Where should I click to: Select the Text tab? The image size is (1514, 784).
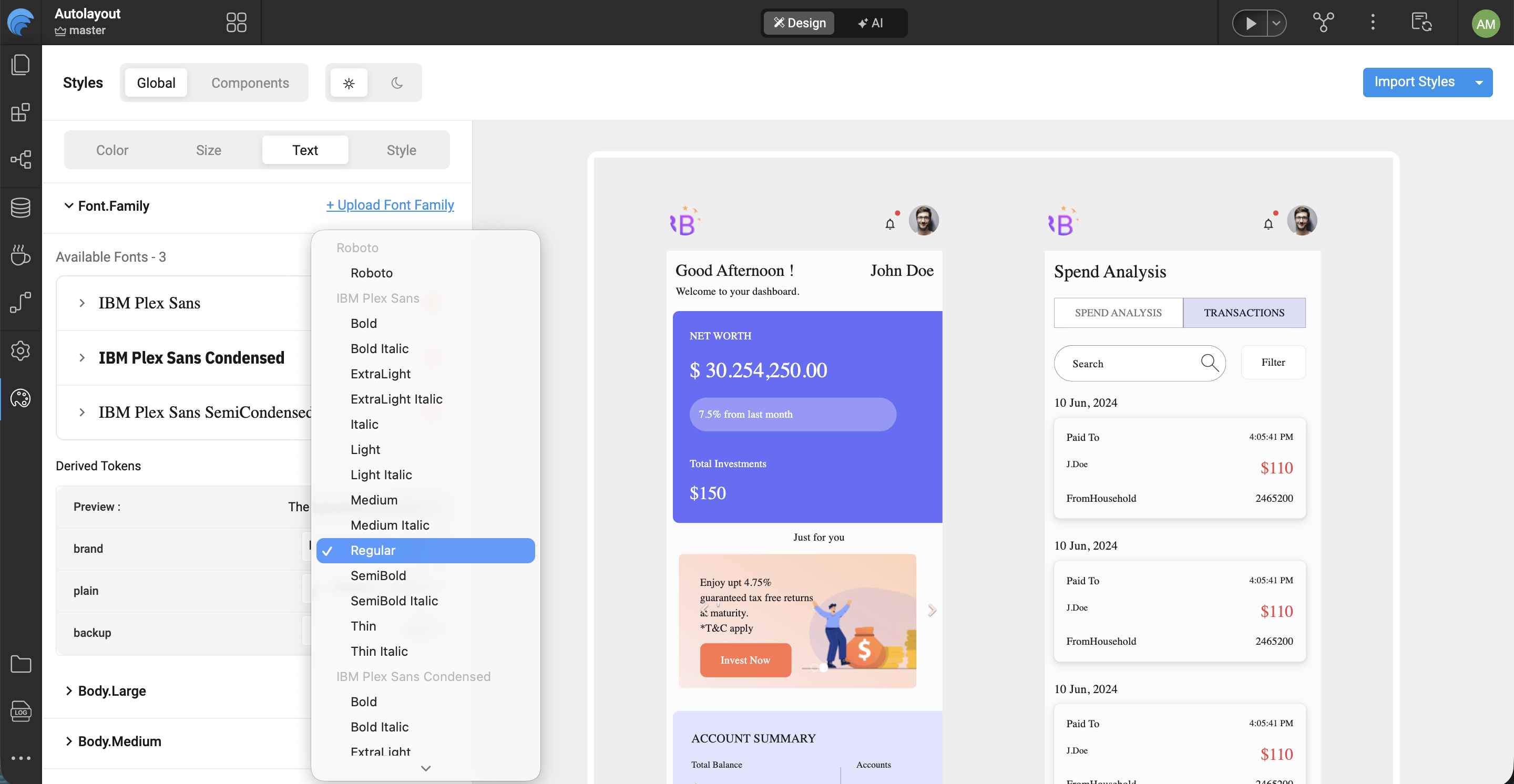[305, 150]
